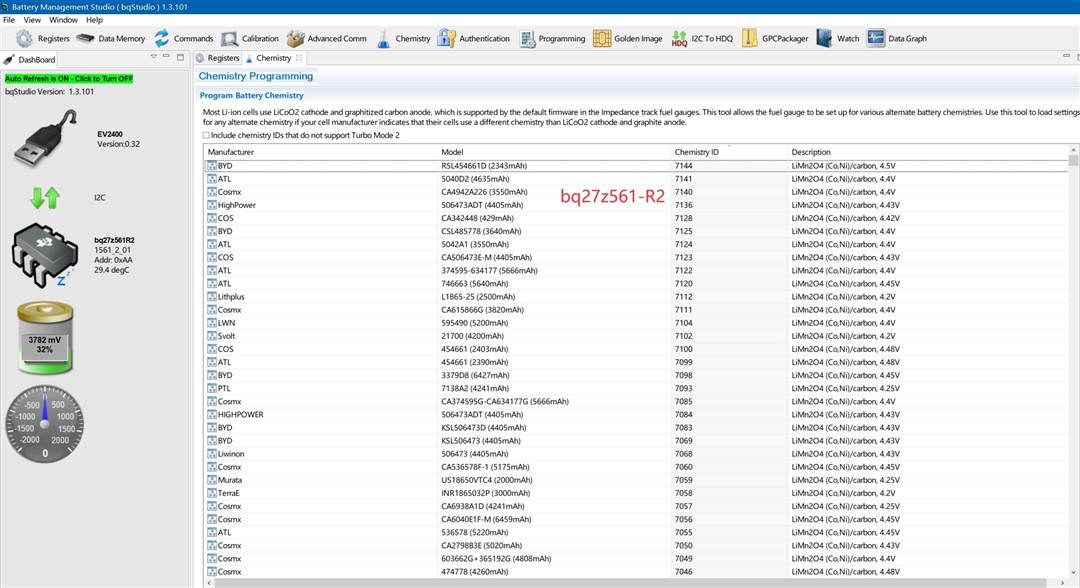The height and width of the screenshot is (588, 1080).
Task: Open the View menu
Action: click(x=32, y=20)
